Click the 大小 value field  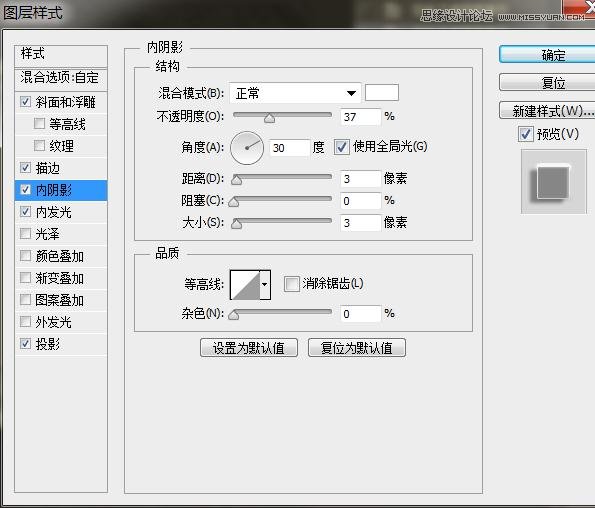point(360,223)
